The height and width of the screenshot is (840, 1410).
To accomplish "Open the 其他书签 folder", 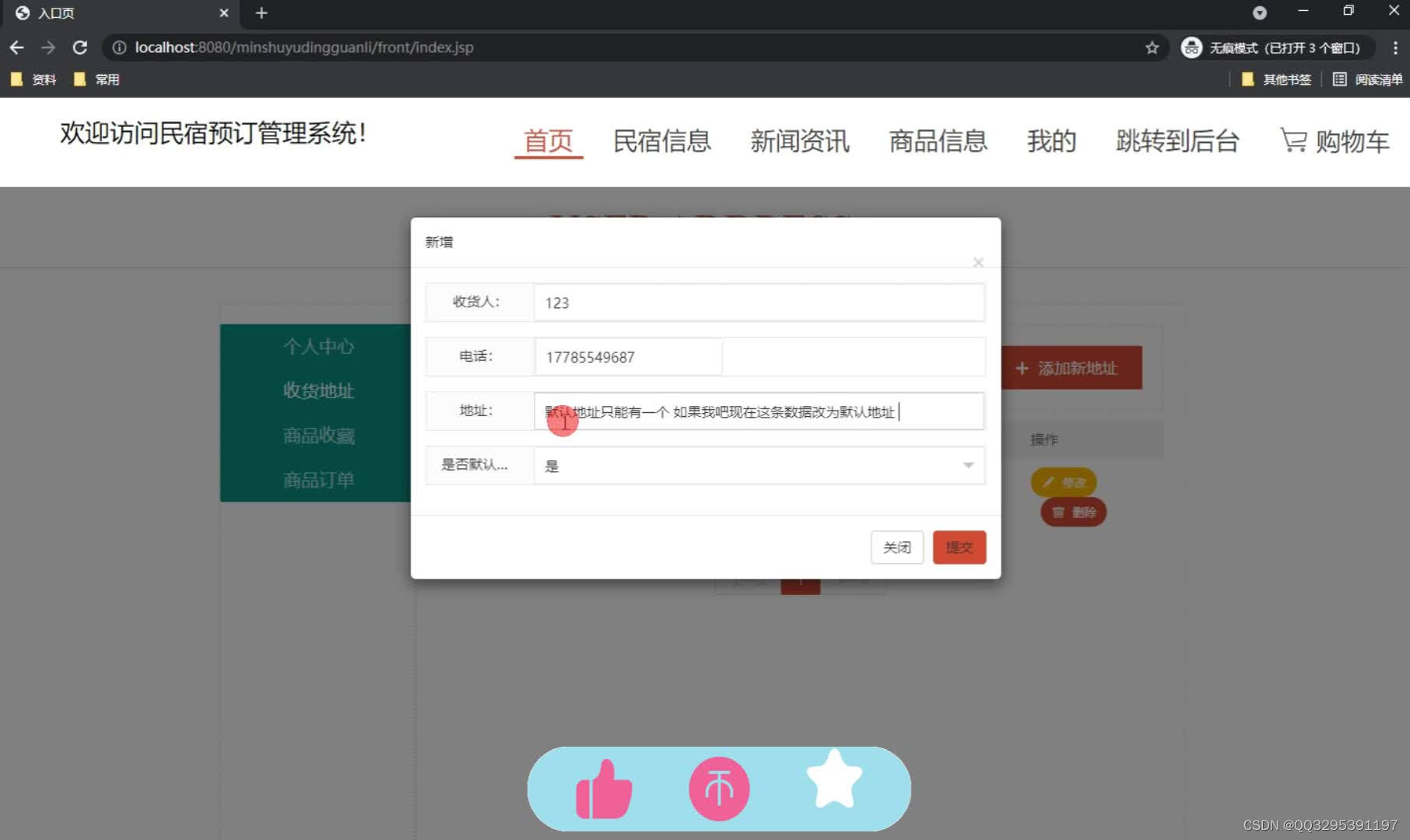I will point(1277,79).
